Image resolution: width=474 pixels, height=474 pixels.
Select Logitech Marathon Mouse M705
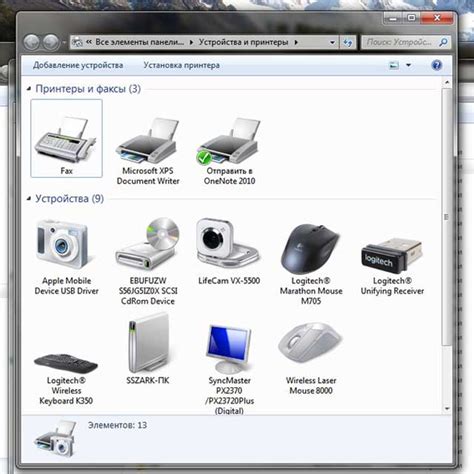tap(311, 263)
